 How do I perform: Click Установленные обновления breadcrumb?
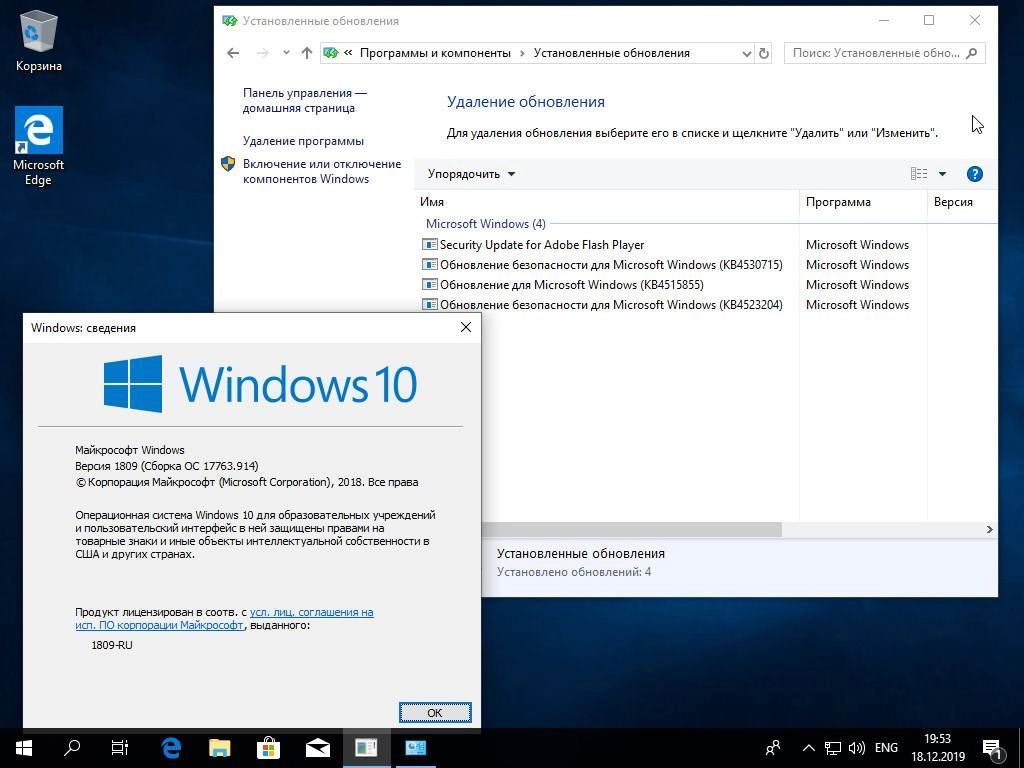point(611,53)
